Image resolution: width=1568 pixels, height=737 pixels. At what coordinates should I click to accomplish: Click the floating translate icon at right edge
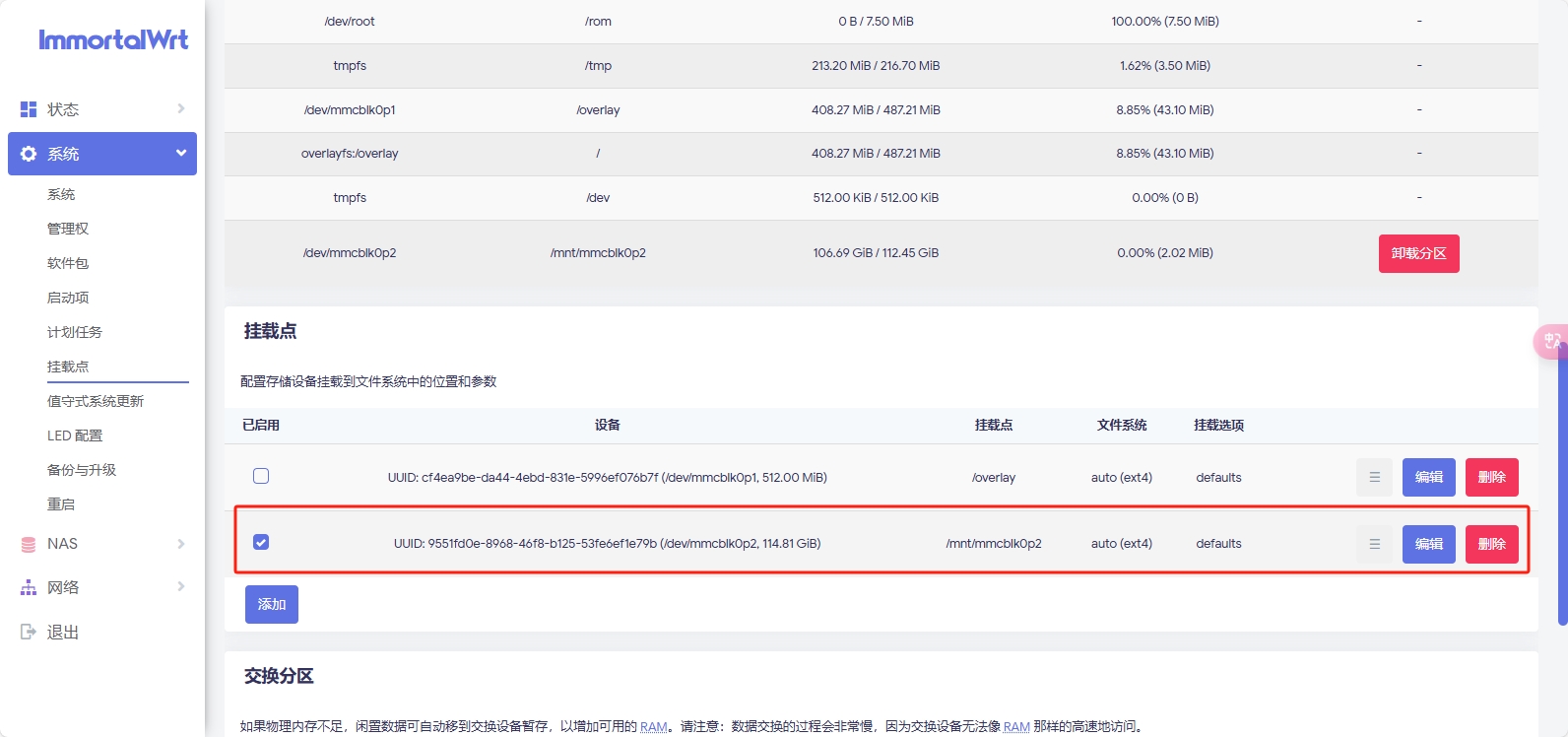(1551, 341)
